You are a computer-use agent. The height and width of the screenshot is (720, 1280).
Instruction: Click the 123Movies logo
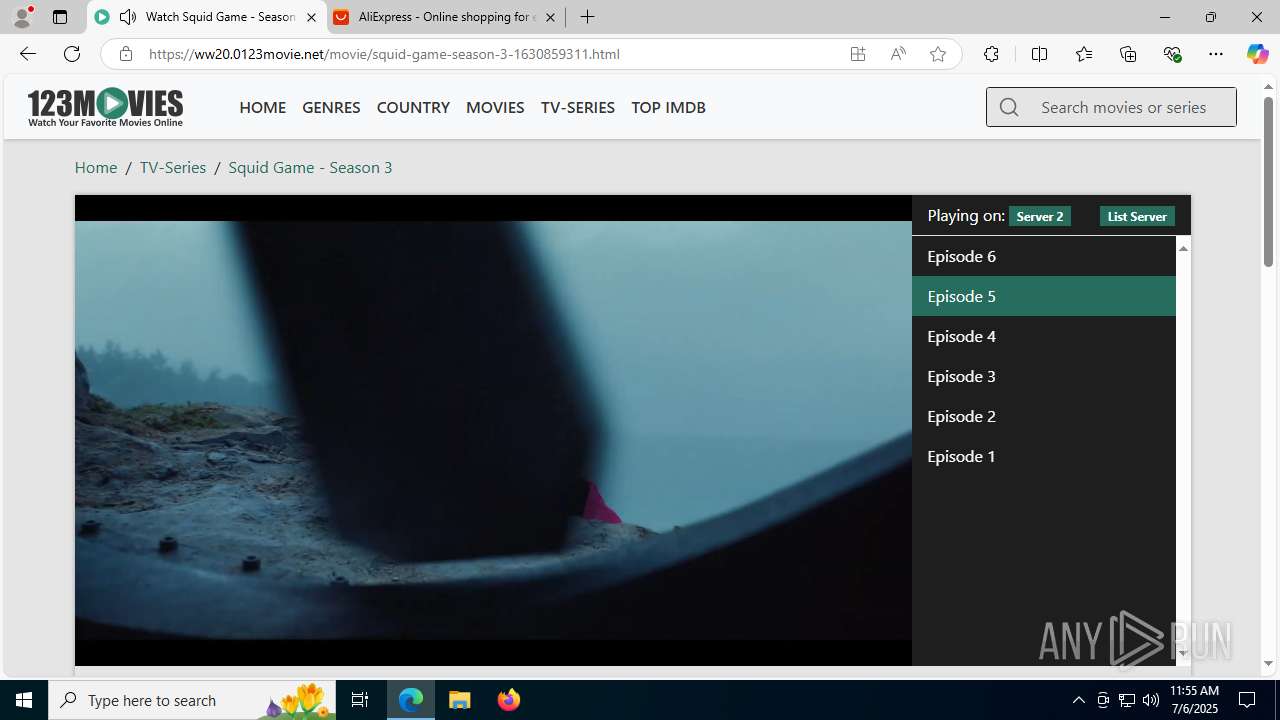105,107
